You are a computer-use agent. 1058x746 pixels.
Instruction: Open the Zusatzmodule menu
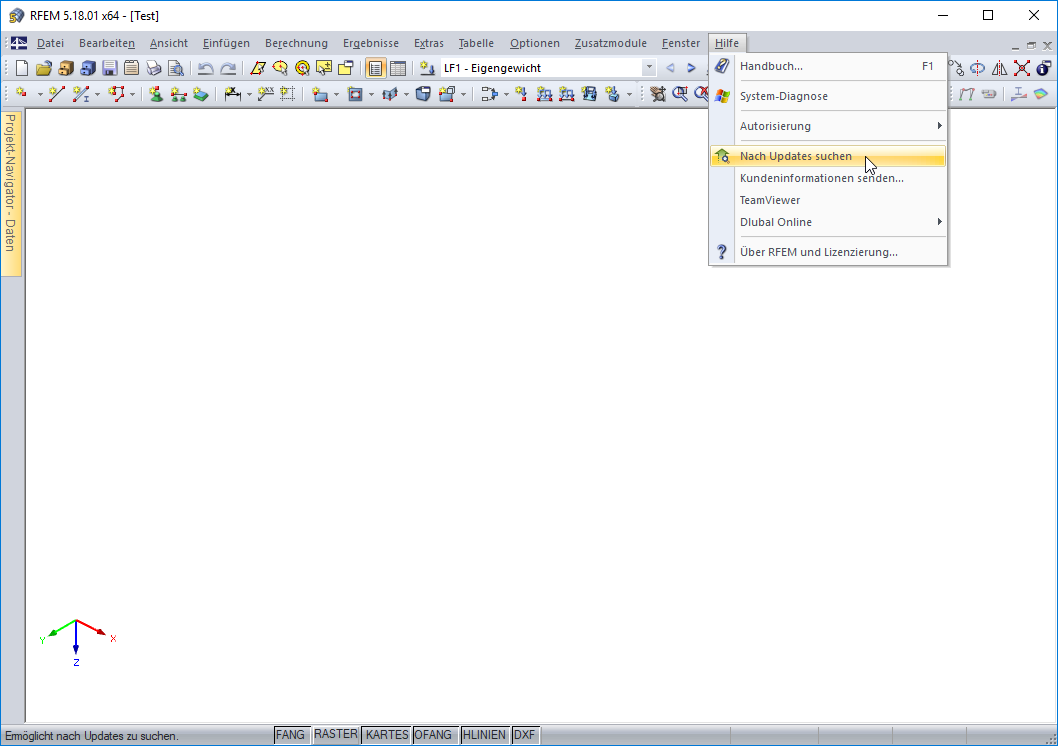(x=611, y=43)
